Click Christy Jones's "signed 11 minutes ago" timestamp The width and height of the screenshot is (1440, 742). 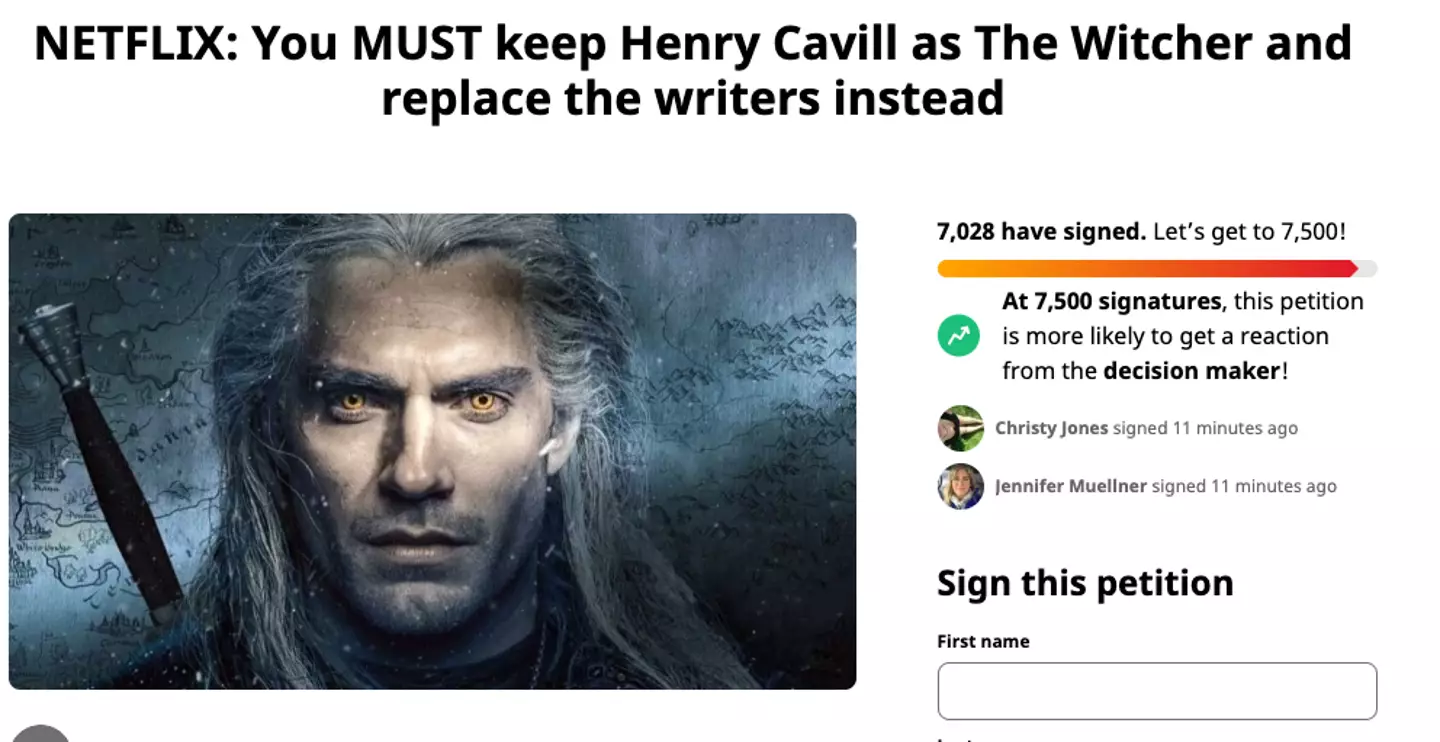[1205, 428]
